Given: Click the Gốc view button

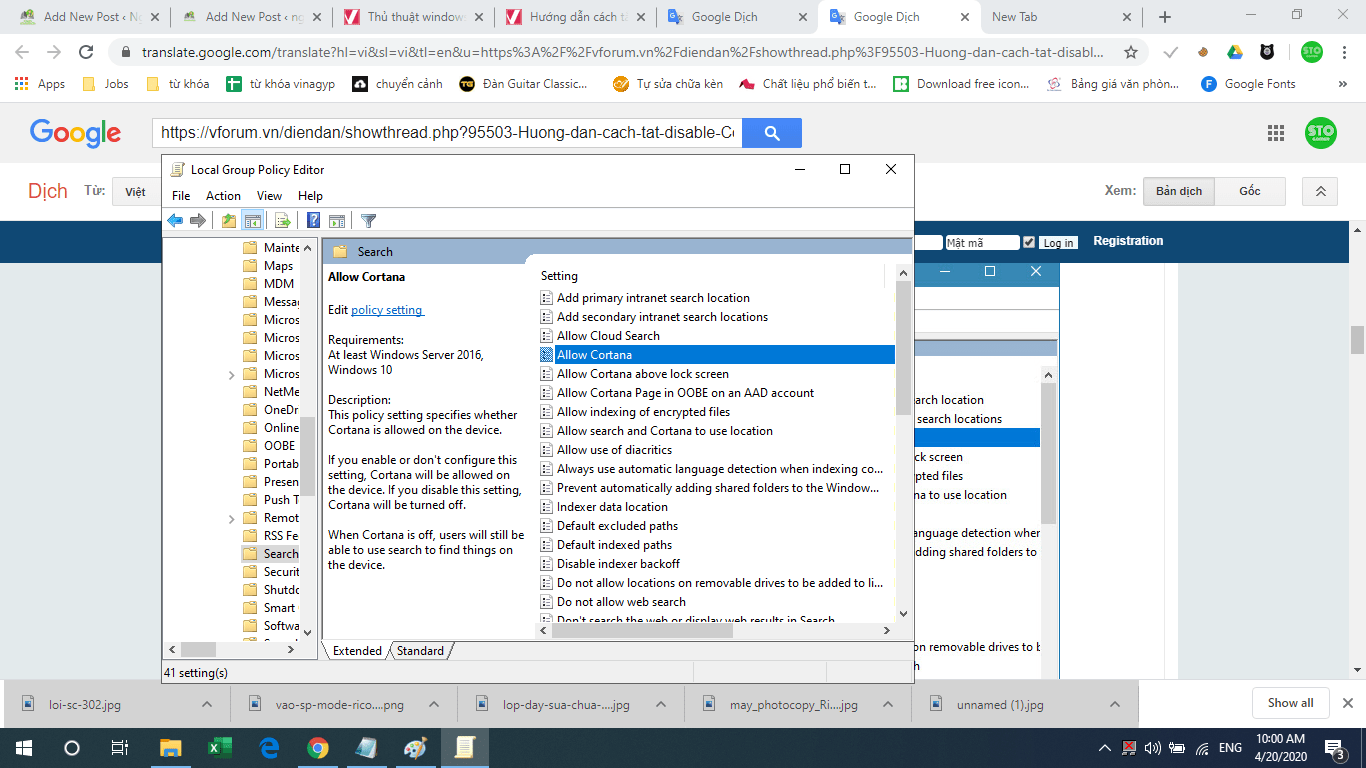Looking at the screenshot, I should pyautogui.click(x=1250, y=191).
